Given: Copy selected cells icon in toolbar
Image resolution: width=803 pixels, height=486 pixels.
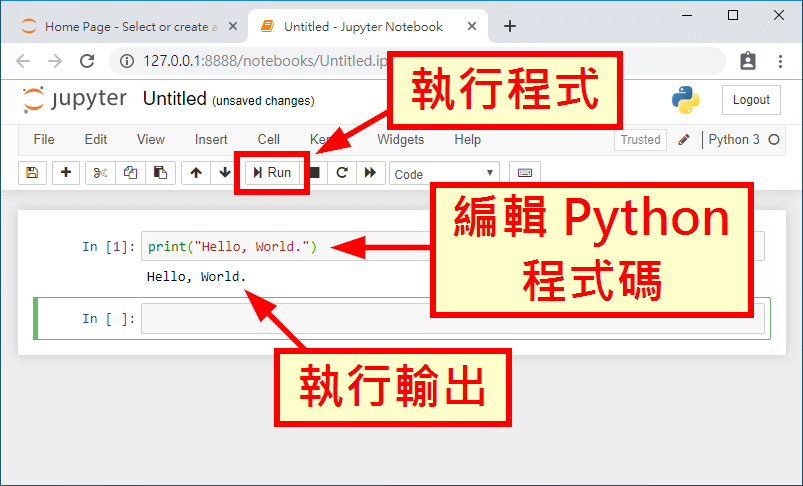Looking at the screenshot, I should coord(130,173).
